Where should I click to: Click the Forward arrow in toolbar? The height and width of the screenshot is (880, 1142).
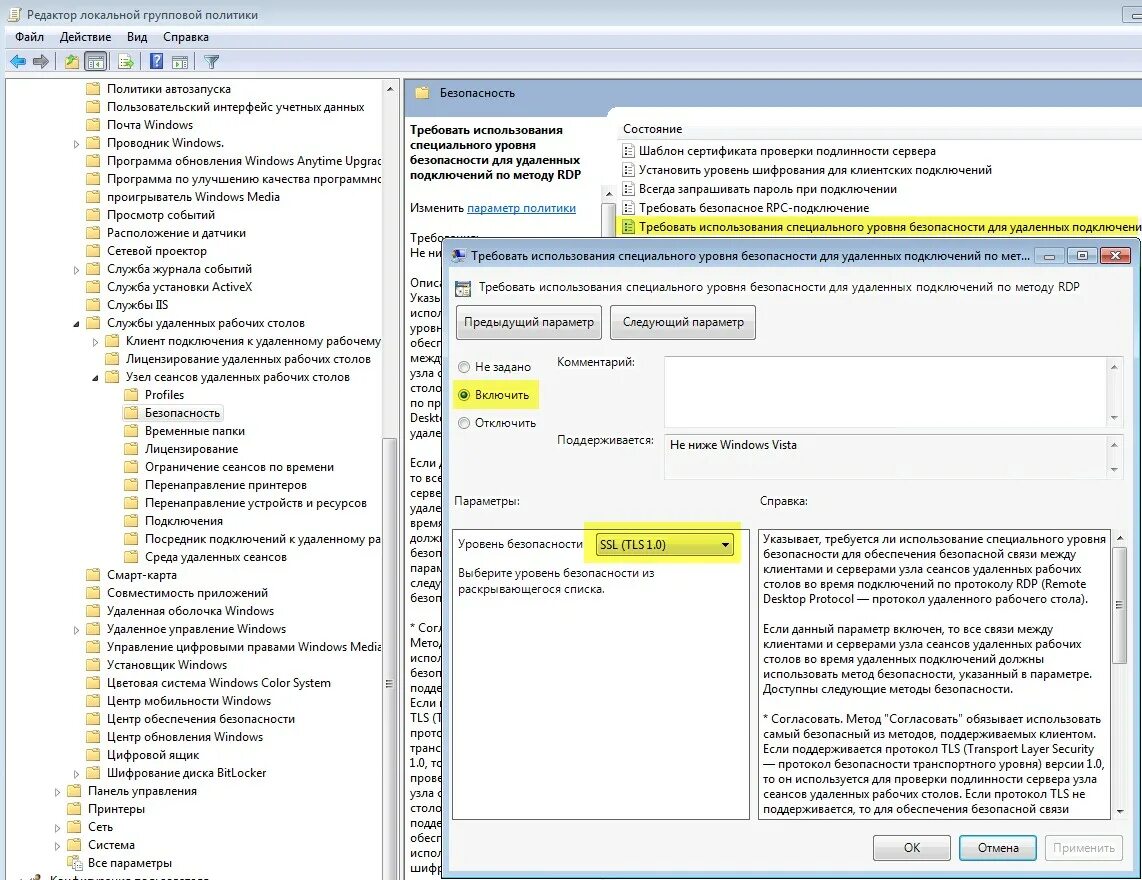pyautogui.click(x=41, y=62)
